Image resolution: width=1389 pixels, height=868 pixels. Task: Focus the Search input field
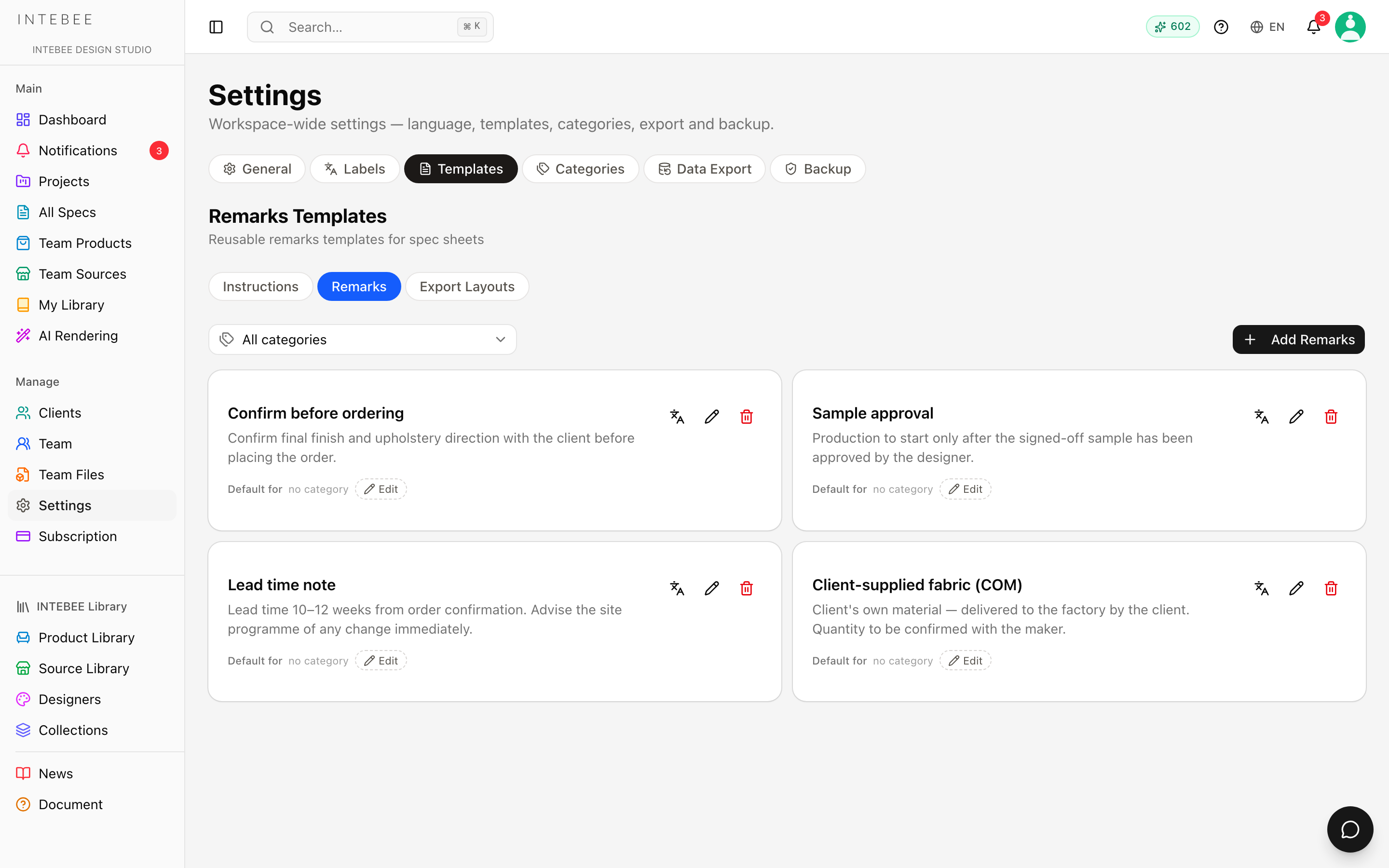[x=370, y=27]
